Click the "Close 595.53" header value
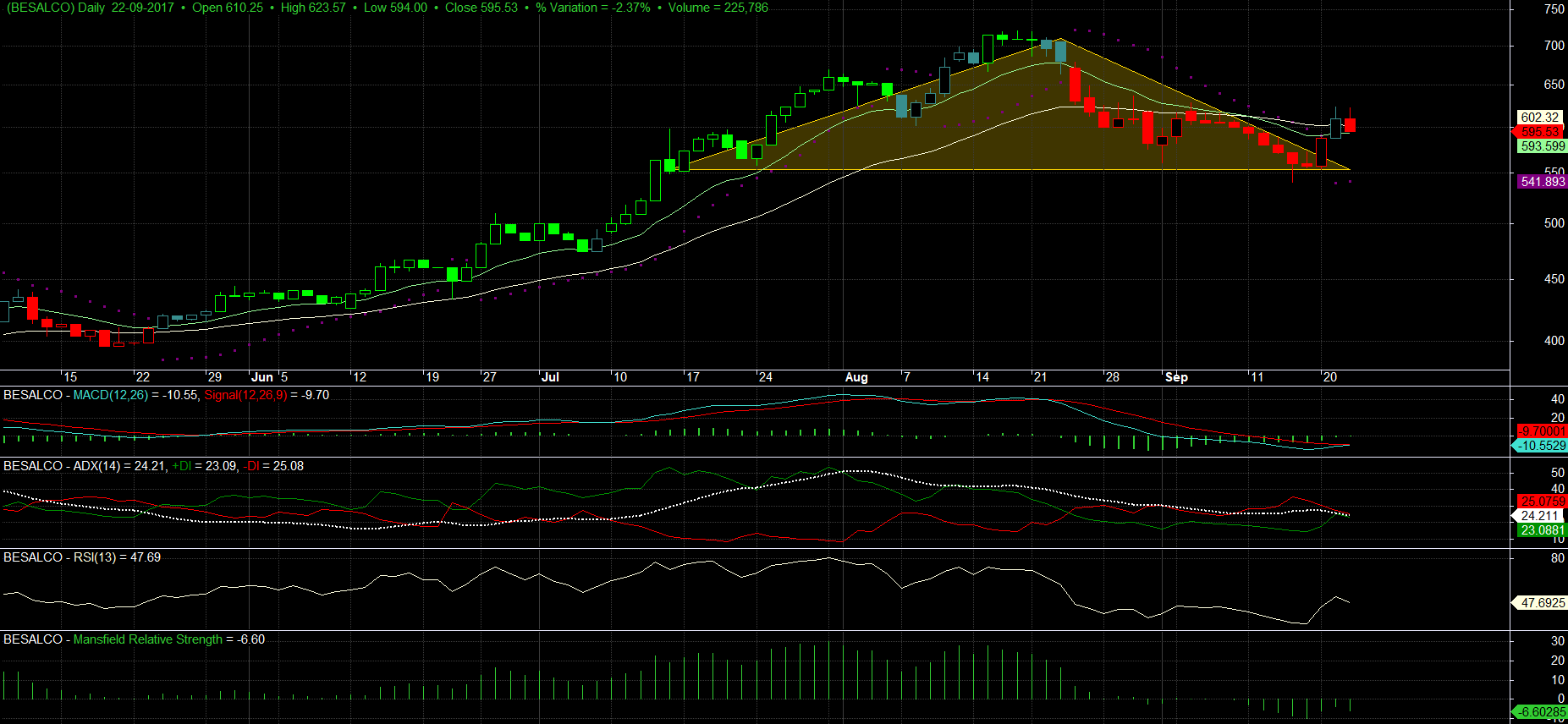The height and width of the screenshot is (724, 1568). (x=481, y=8)
